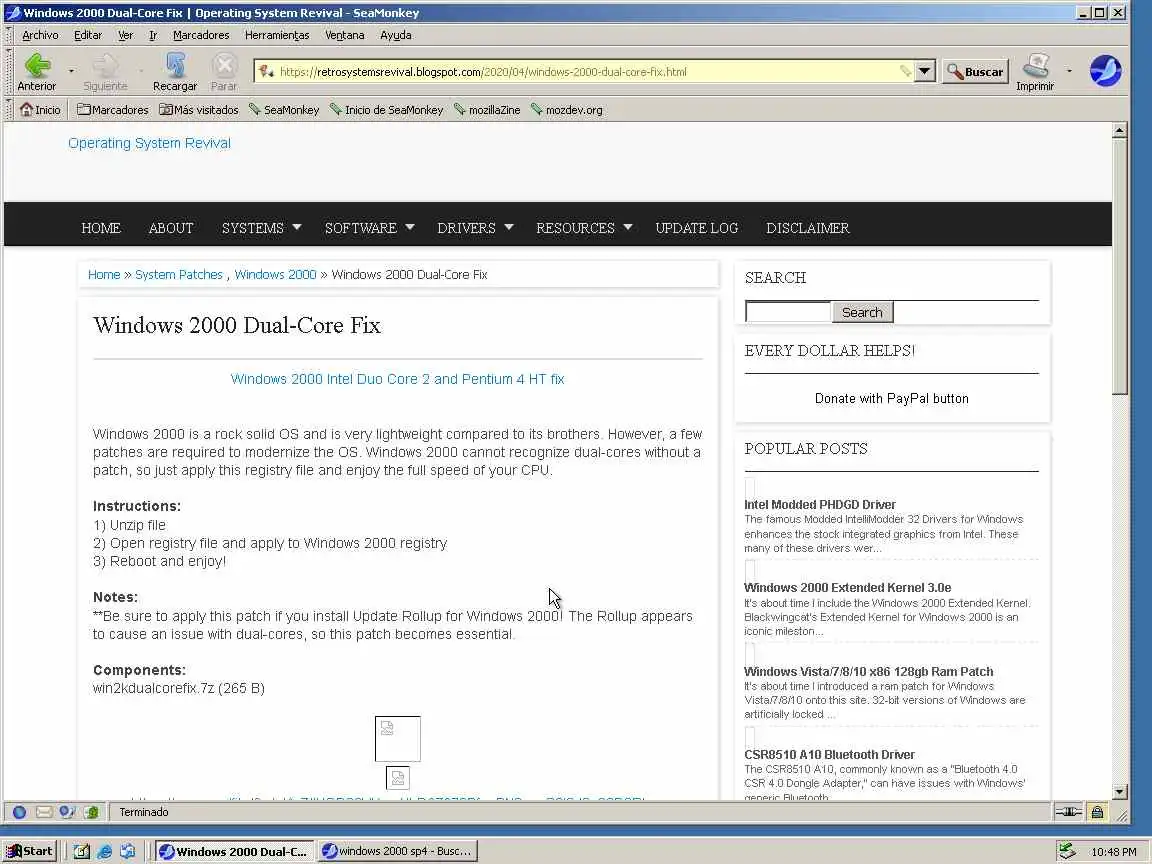Image resolution: width=1152 pixels, height=864 pixels.
Task: Click the larger broken download image thumbnail
Action: coord(397,739)
